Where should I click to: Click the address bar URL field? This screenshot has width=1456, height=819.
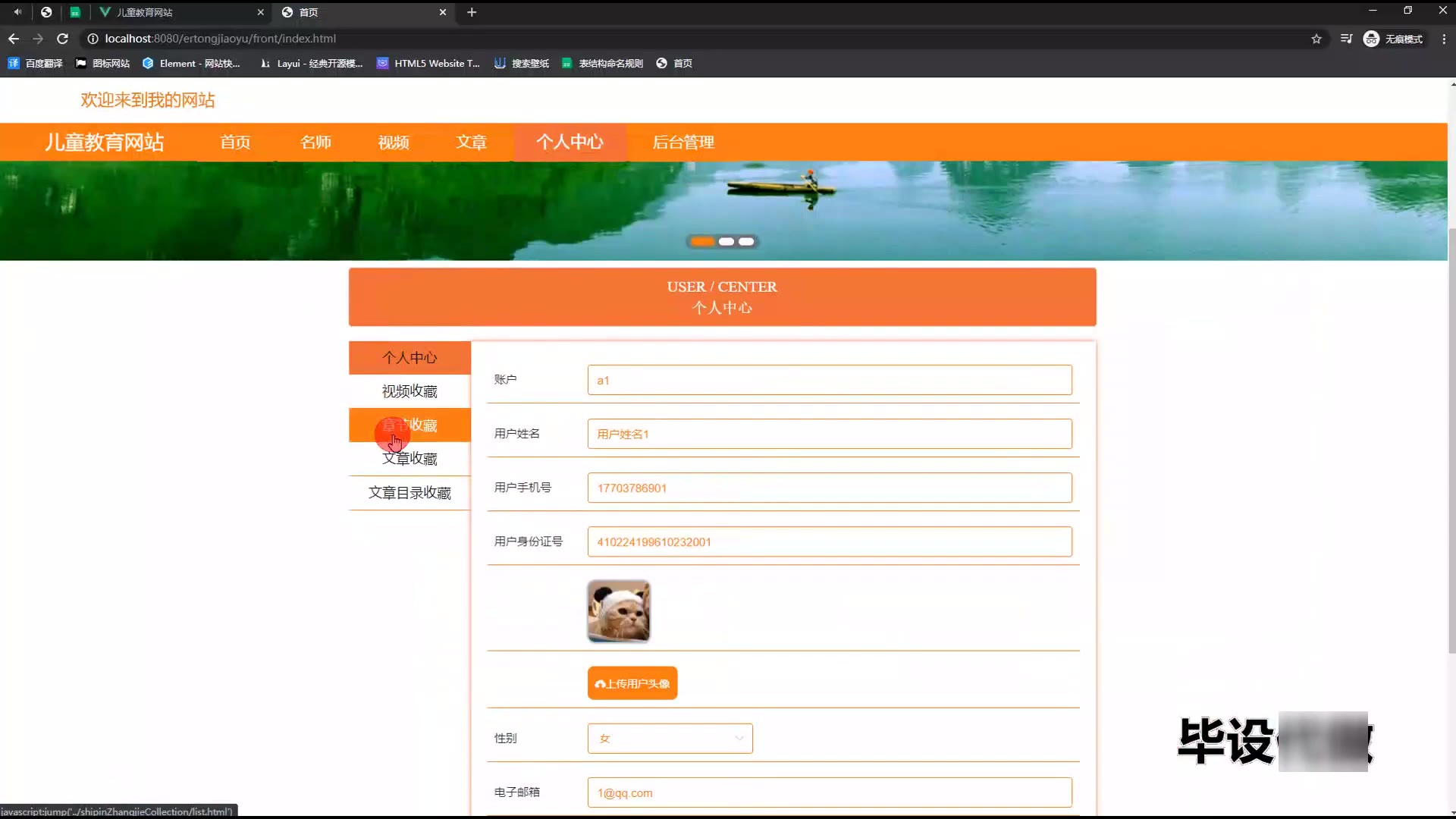[x=220, y=39]
